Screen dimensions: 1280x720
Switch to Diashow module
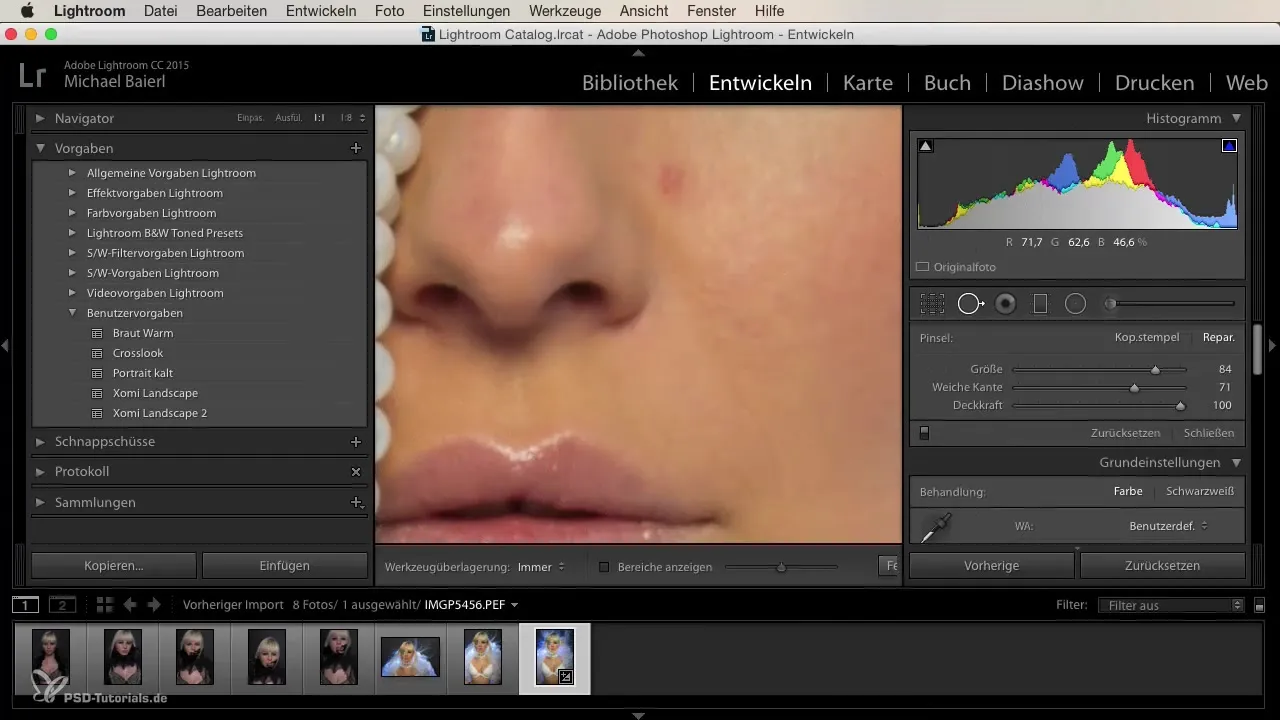coord(1043,83)
